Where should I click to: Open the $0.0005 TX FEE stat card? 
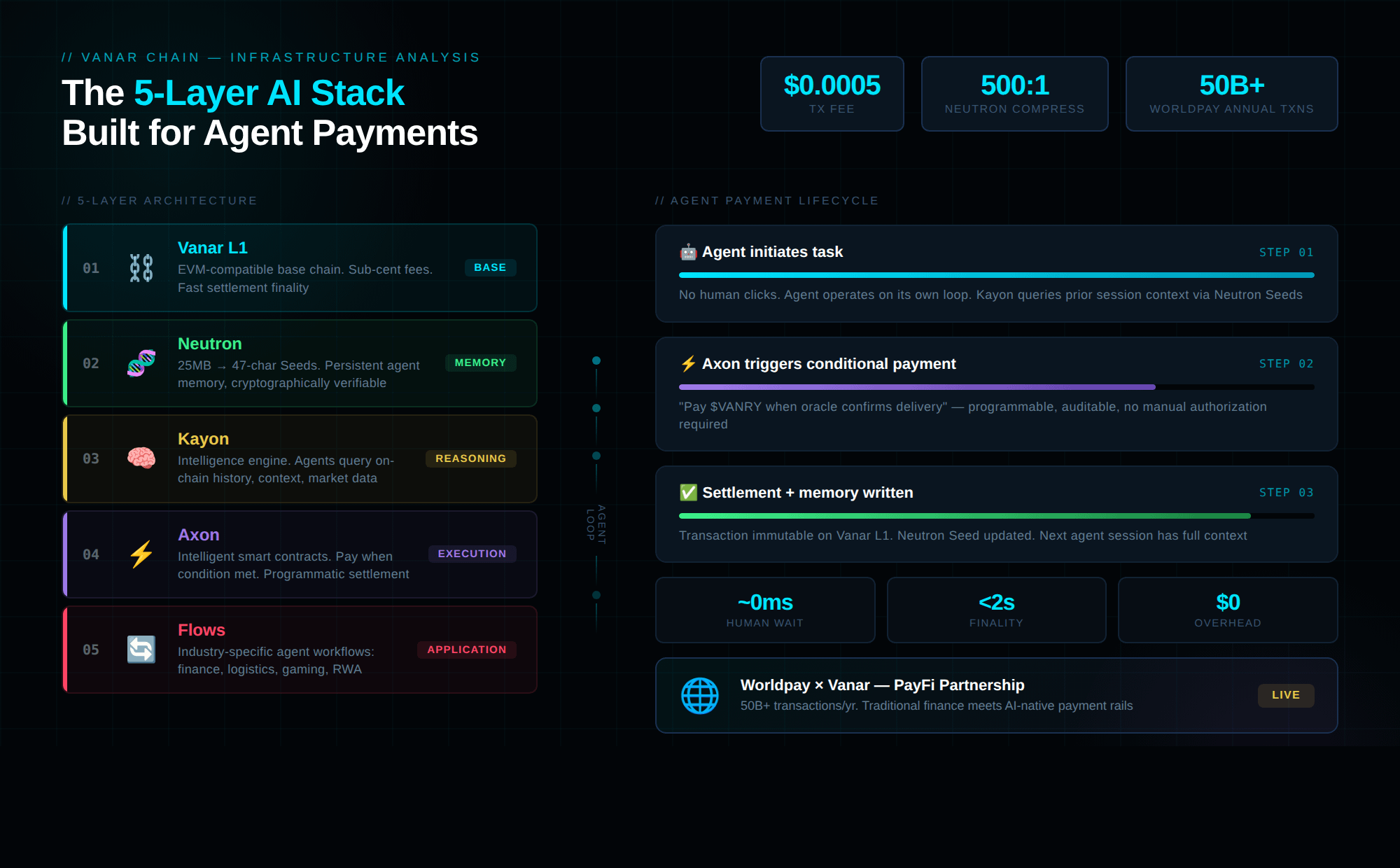(x=832, y=94)
